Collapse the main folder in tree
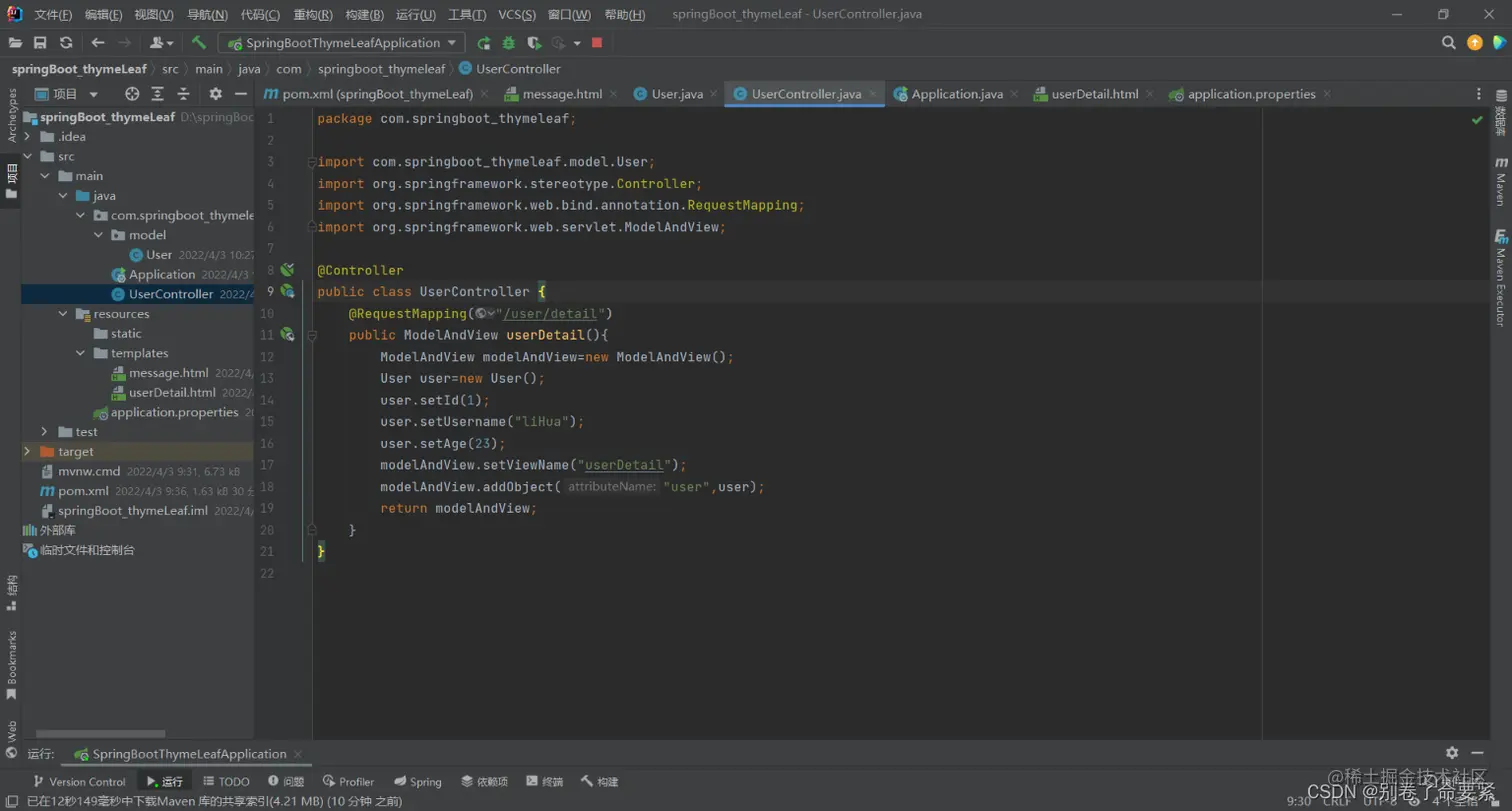Screen dimensions: 1512x811 coord(45,176)
